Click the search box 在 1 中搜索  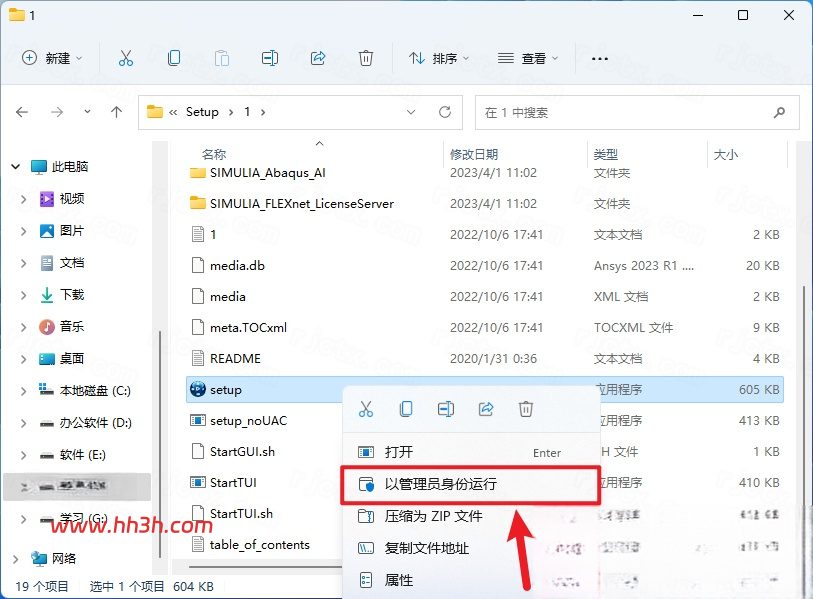[637, 112]
